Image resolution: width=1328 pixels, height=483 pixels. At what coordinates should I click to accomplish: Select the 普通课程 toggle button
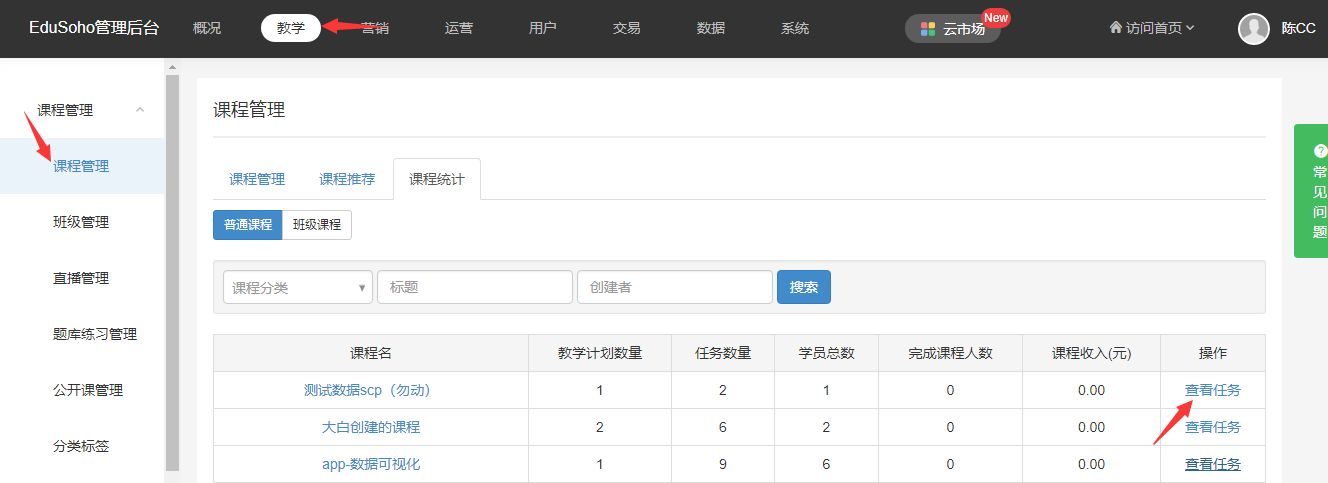(247, 225)
